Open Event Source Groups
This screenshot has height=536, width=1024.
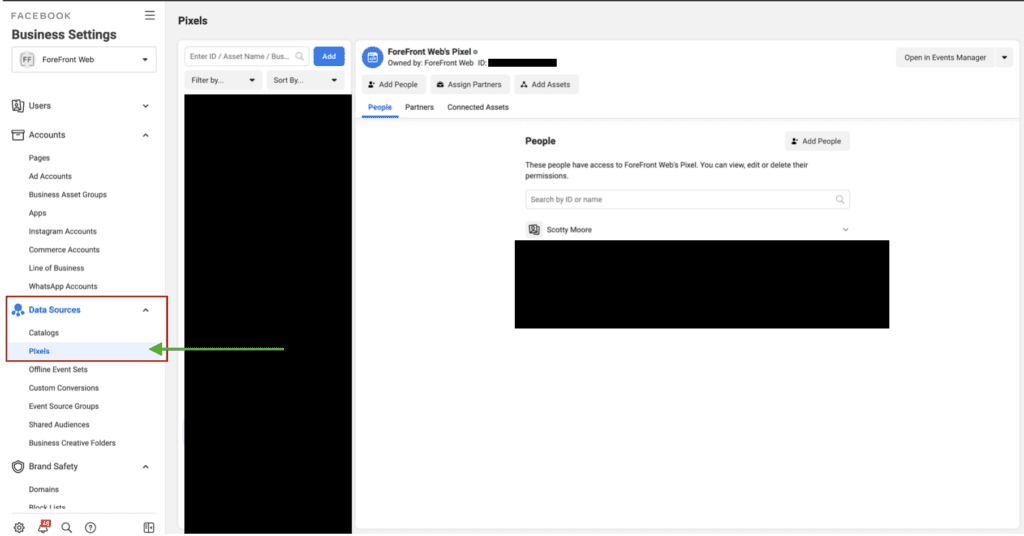tap(63, 406)
